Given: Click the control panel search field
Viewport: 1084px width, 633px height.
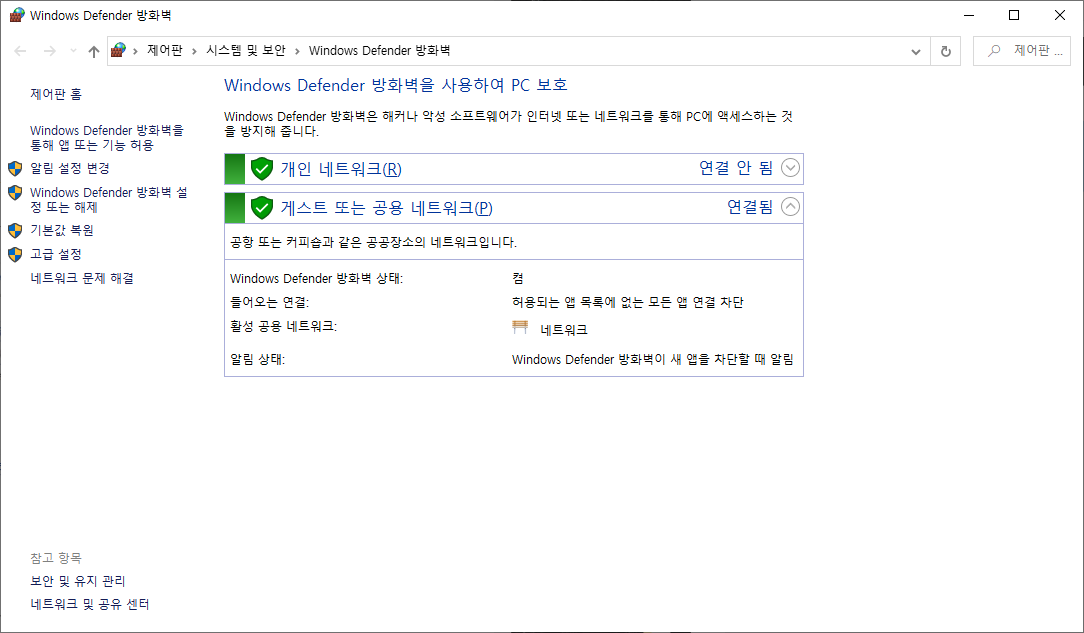Looking at the screenshot, I should click(1022, 51).
